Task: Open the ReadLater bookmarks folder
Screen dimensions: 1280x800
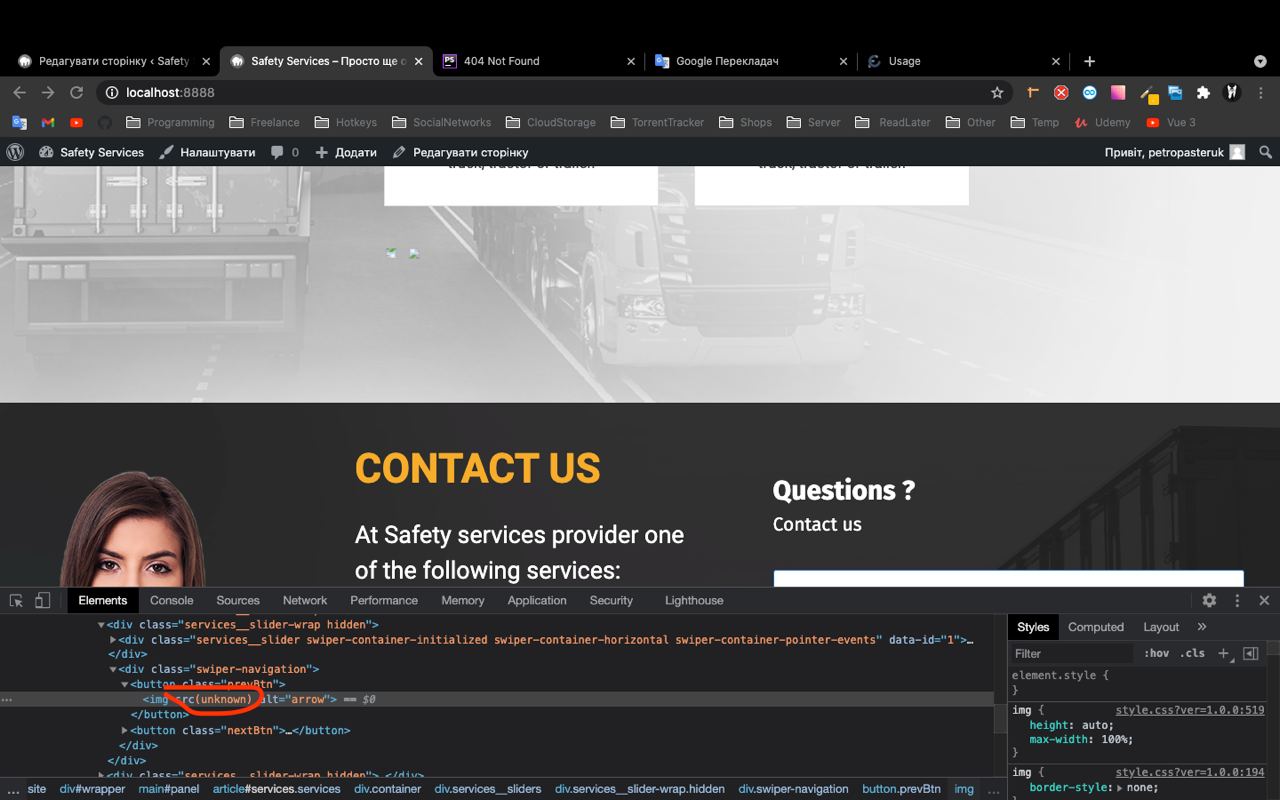Action: click(893, 122)
